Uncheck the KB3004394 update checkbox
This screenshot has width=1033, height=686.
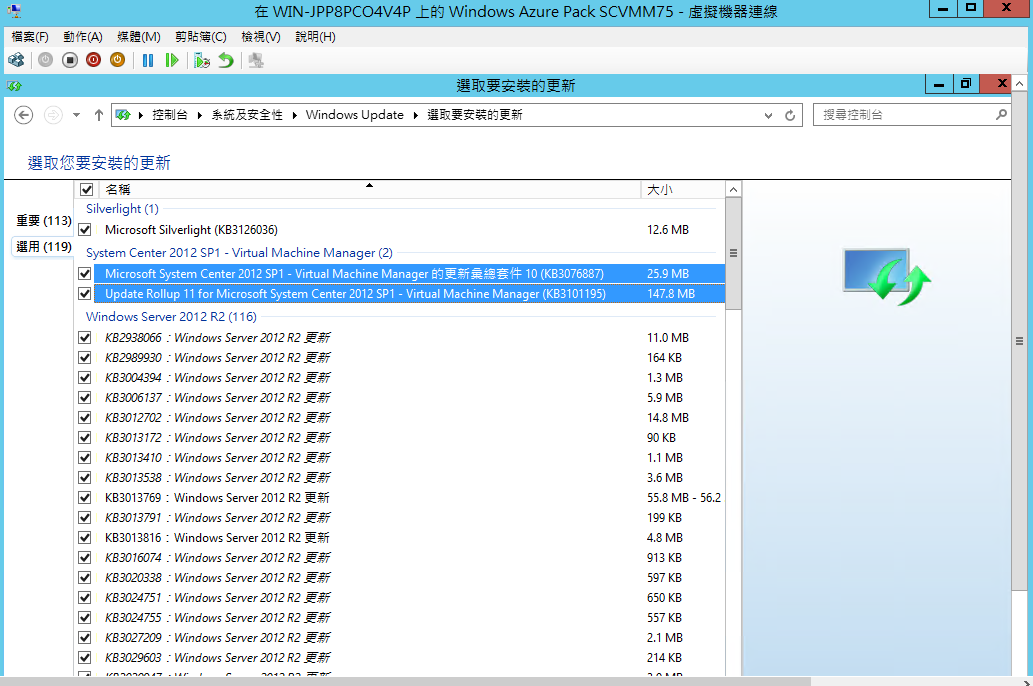[84, 378]
